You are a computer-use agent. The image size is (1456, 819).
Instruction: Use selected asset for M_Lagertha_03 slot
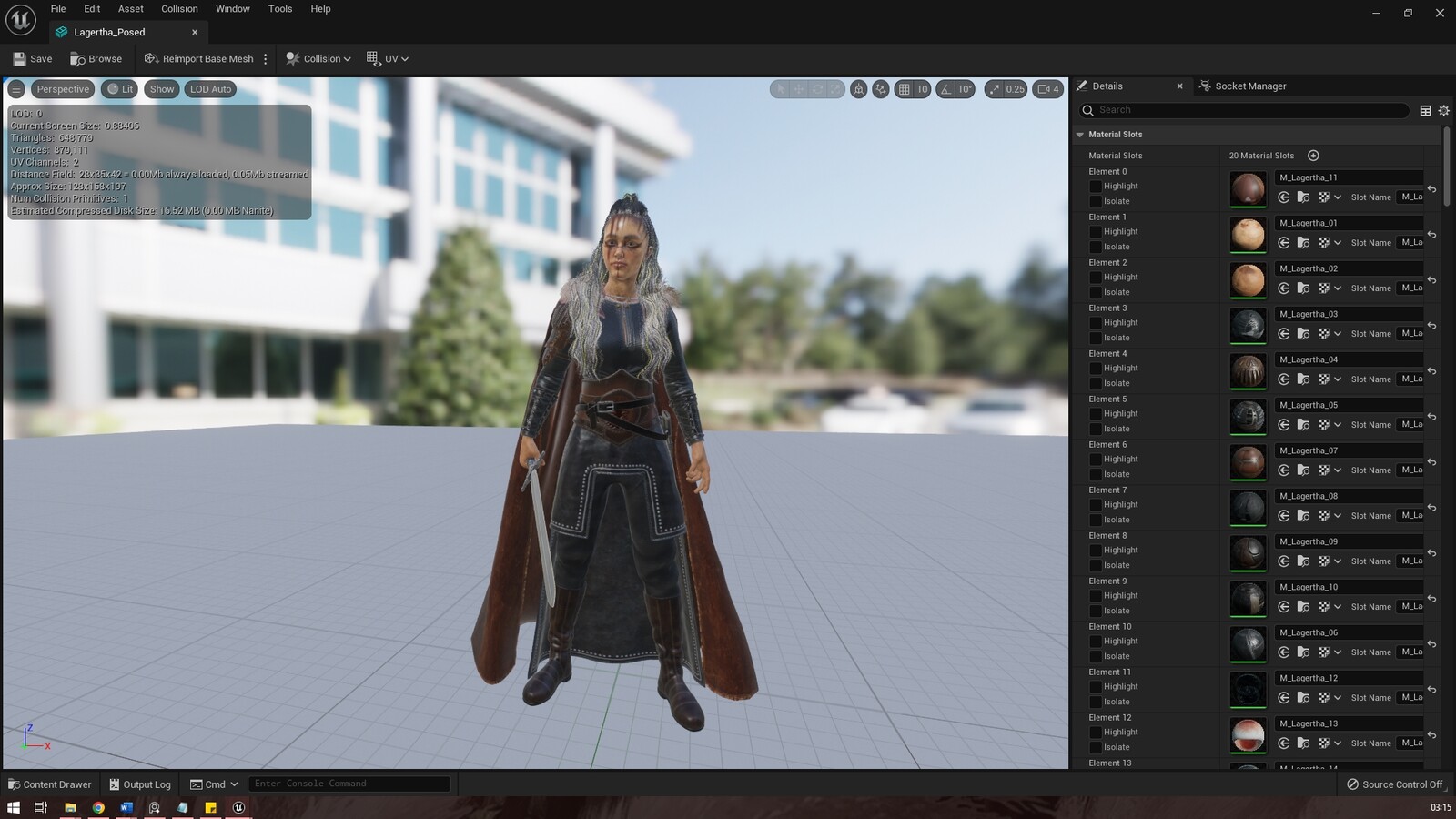[x=1283, y=334]
